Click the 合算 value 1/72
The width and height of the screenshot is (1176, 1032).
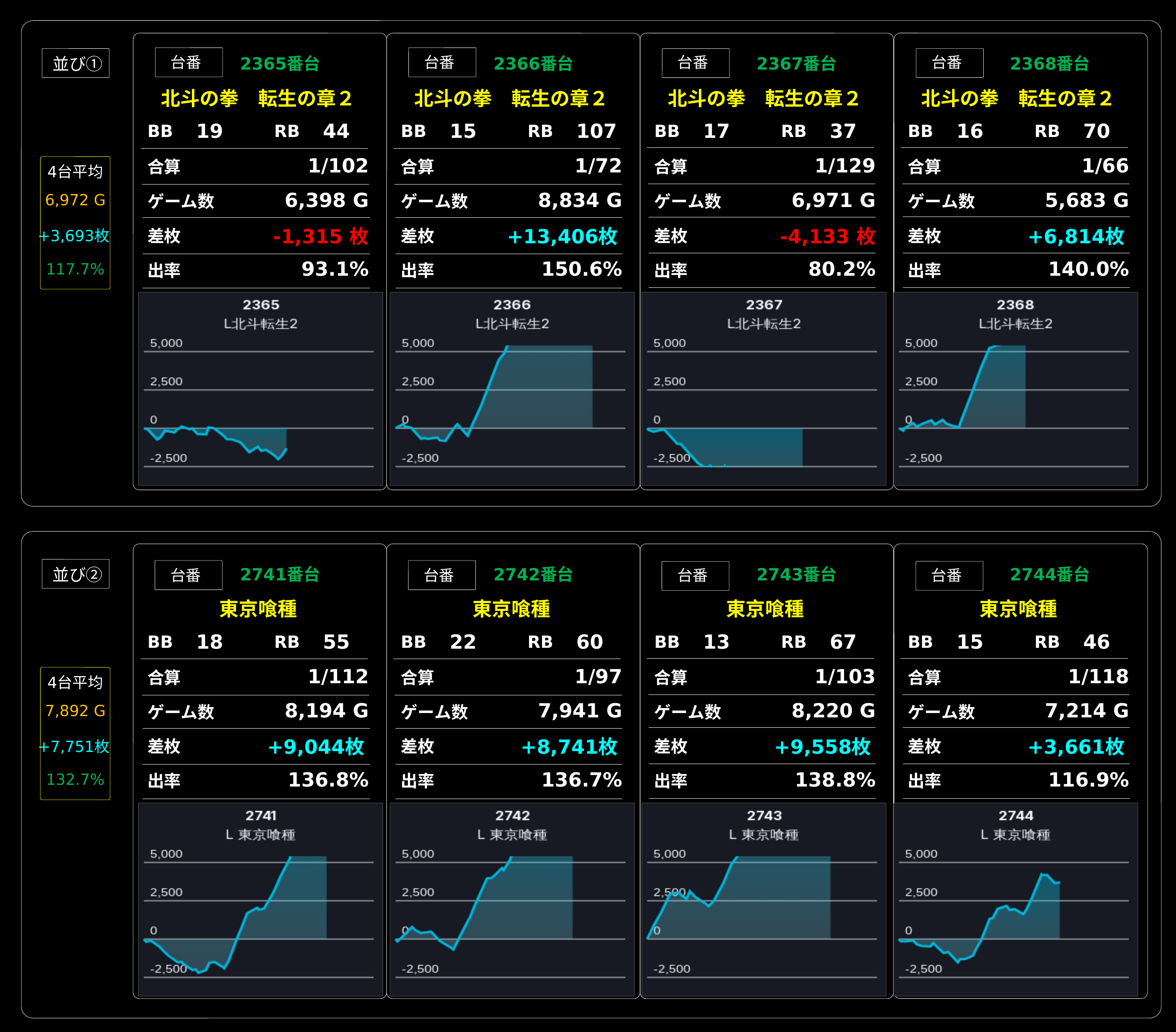click(x=598, y=166)
